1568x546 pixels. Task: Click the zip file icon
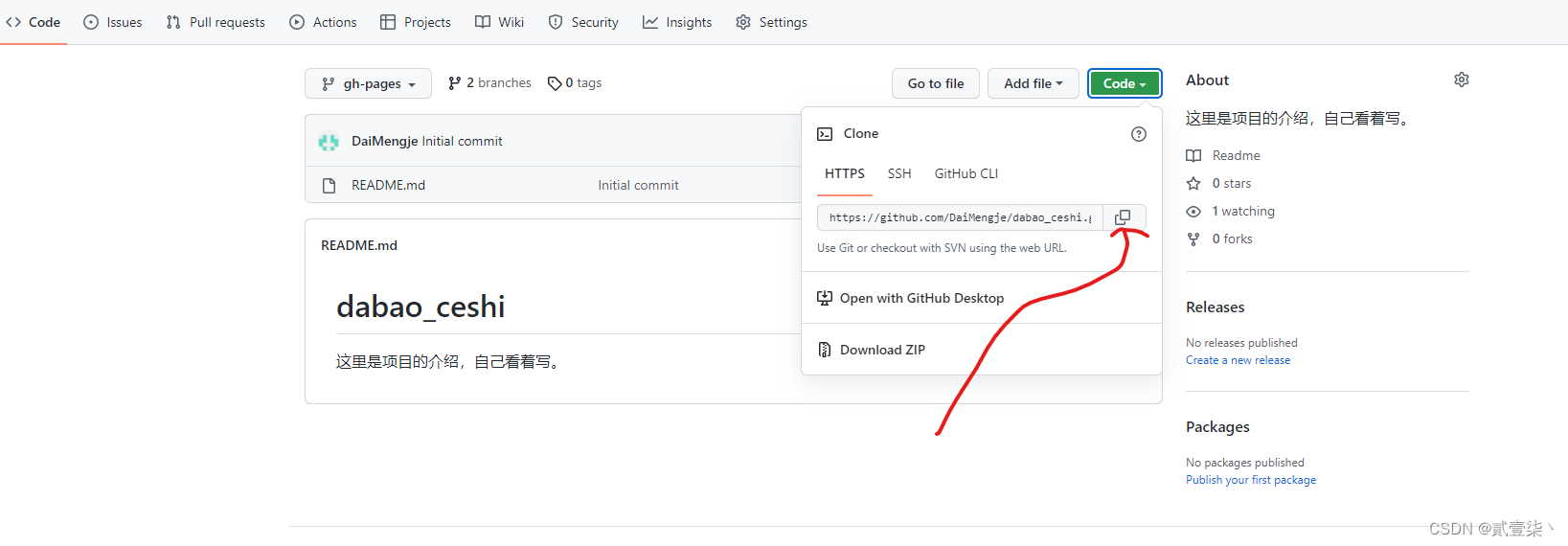click(825, 350)
